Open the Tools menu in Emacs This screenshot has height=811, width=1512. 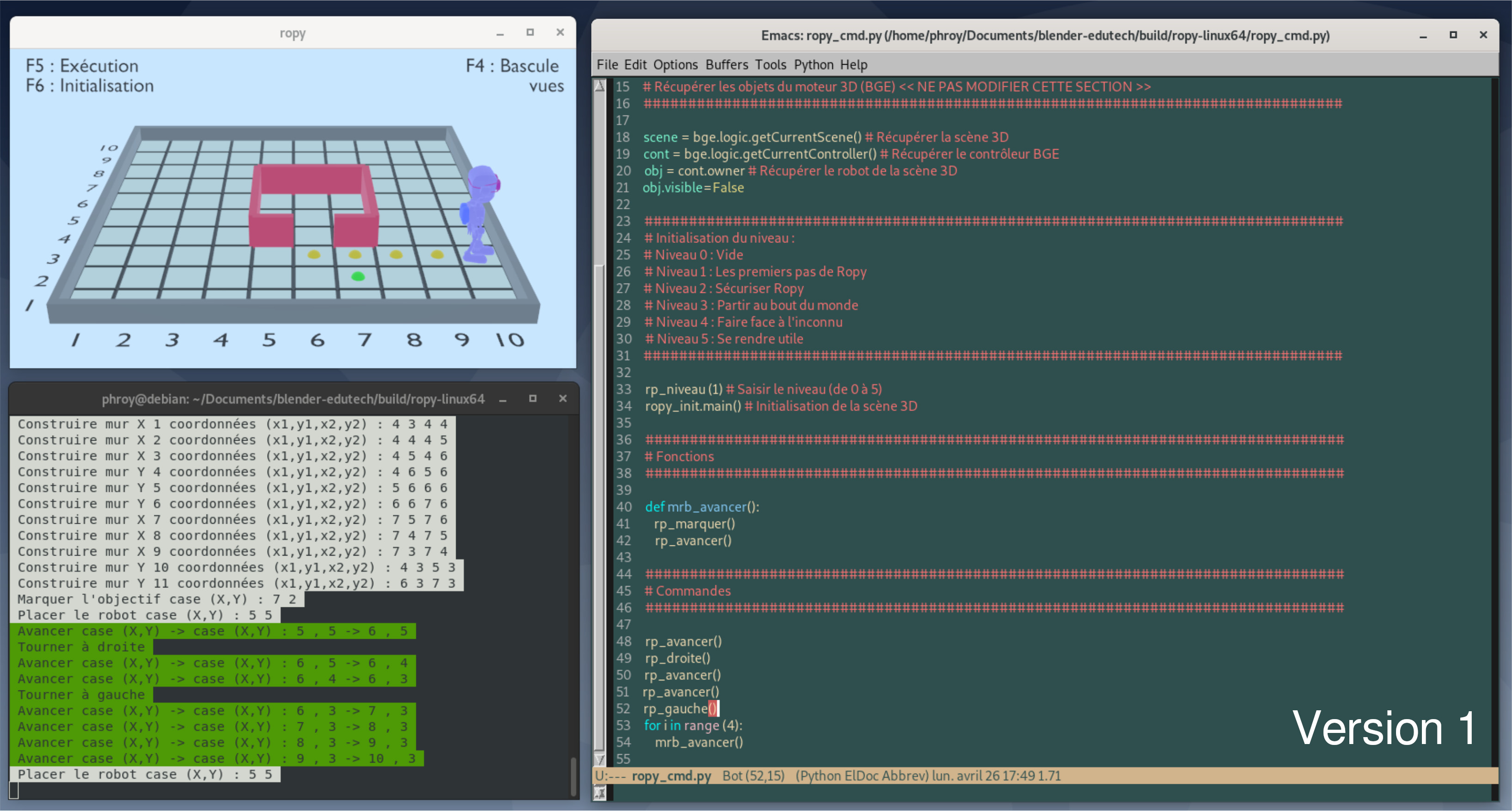770,65
